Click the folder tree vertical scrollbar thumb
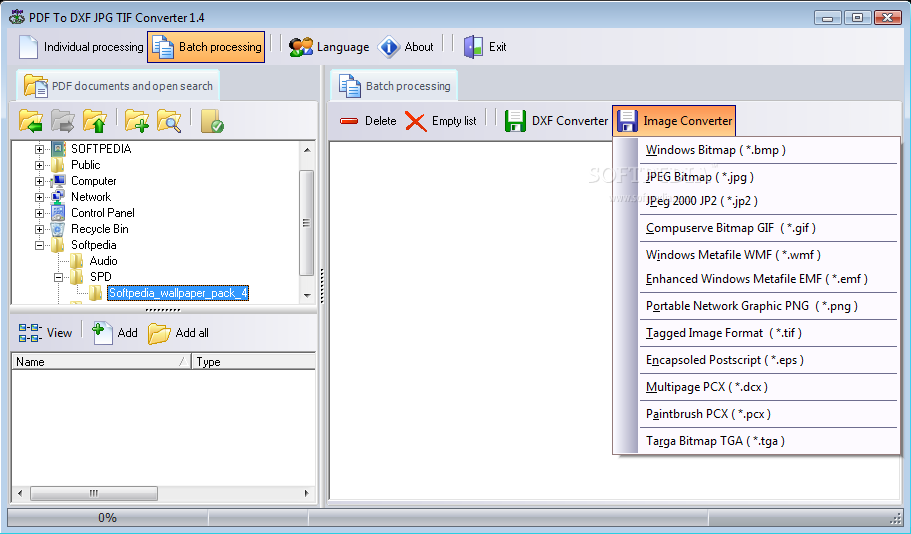Screen dimensions: 911x534 [307, 223]
